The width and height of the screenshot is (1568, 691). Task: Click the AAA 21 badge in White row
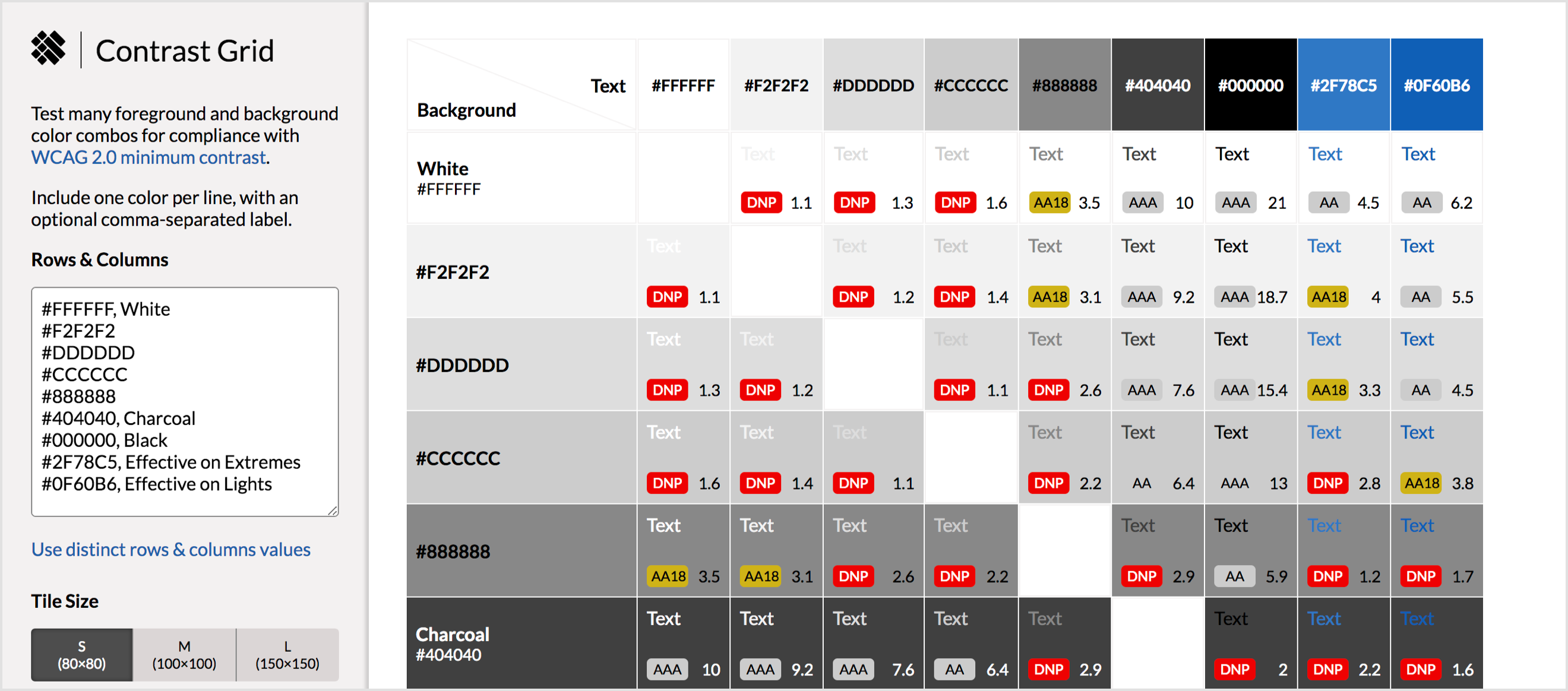[1235, 202]
